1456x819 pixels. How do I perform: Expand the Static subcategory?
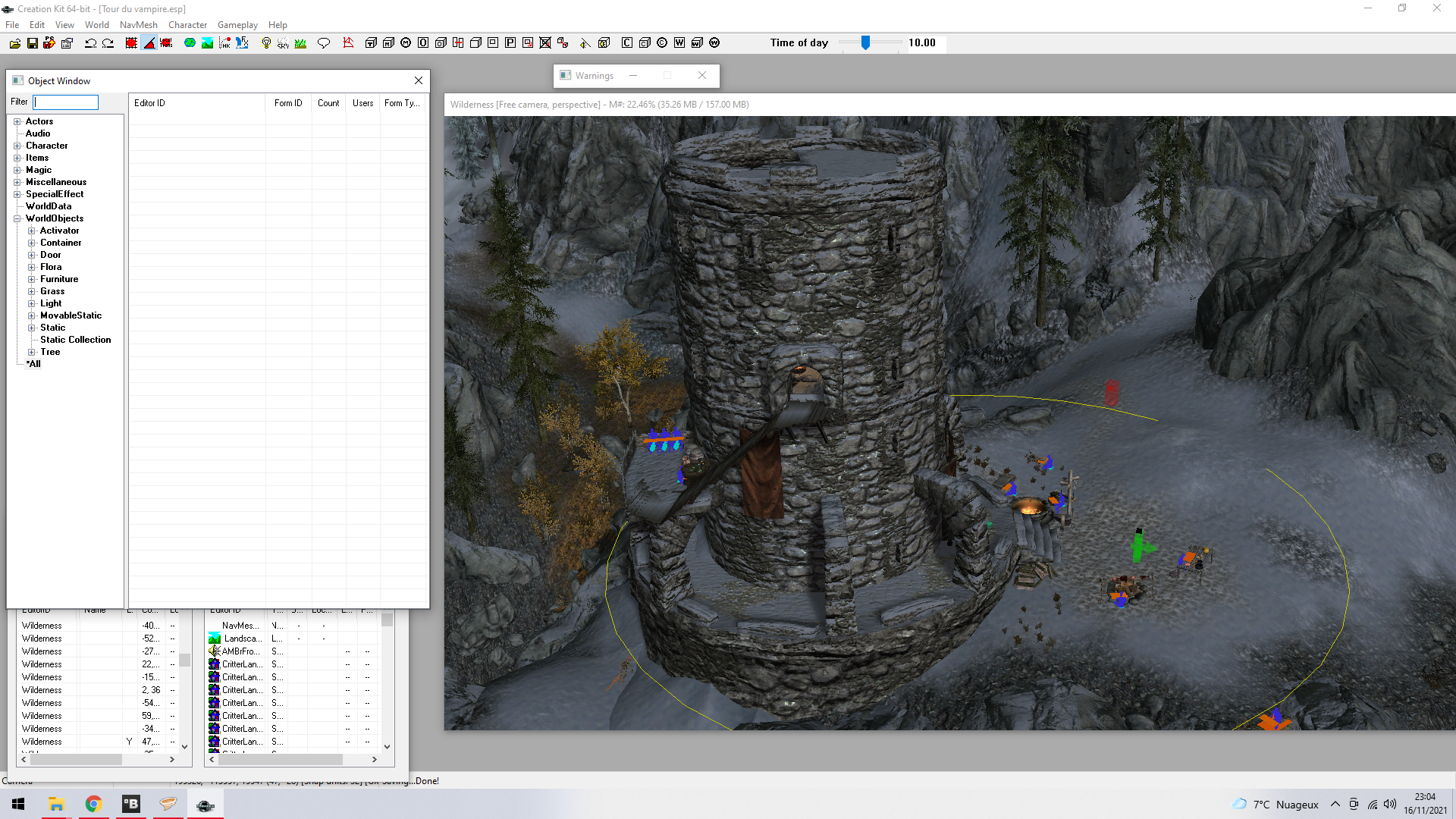tap(32, 328)
